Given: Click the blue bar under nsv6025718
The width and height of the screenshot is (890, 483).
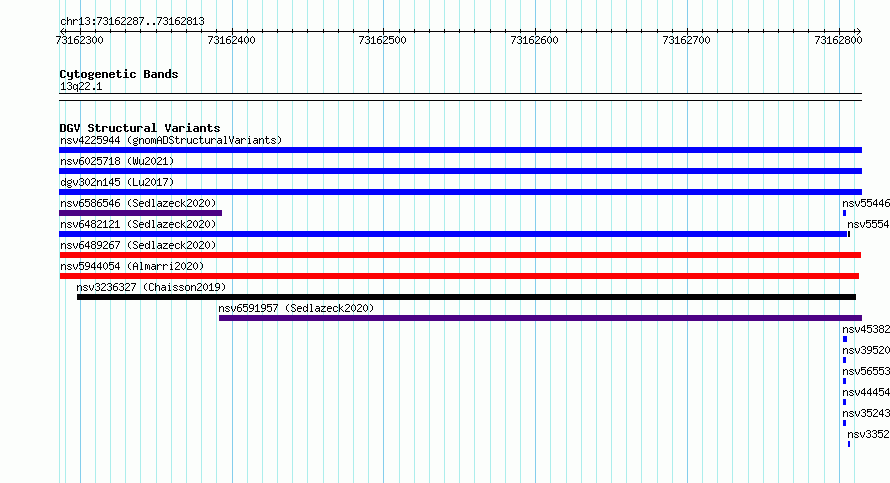Looking at the screenshot, I should coord(460,171).
